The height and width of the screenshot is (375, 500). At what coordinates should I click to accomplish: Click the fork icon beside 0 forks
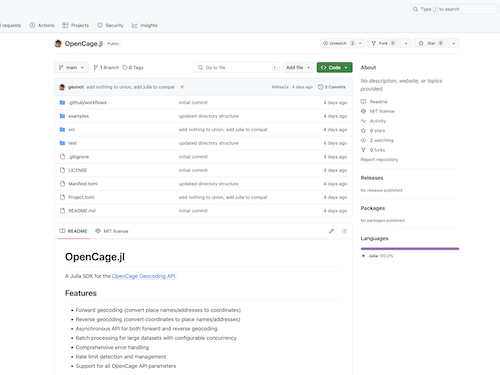364,150
